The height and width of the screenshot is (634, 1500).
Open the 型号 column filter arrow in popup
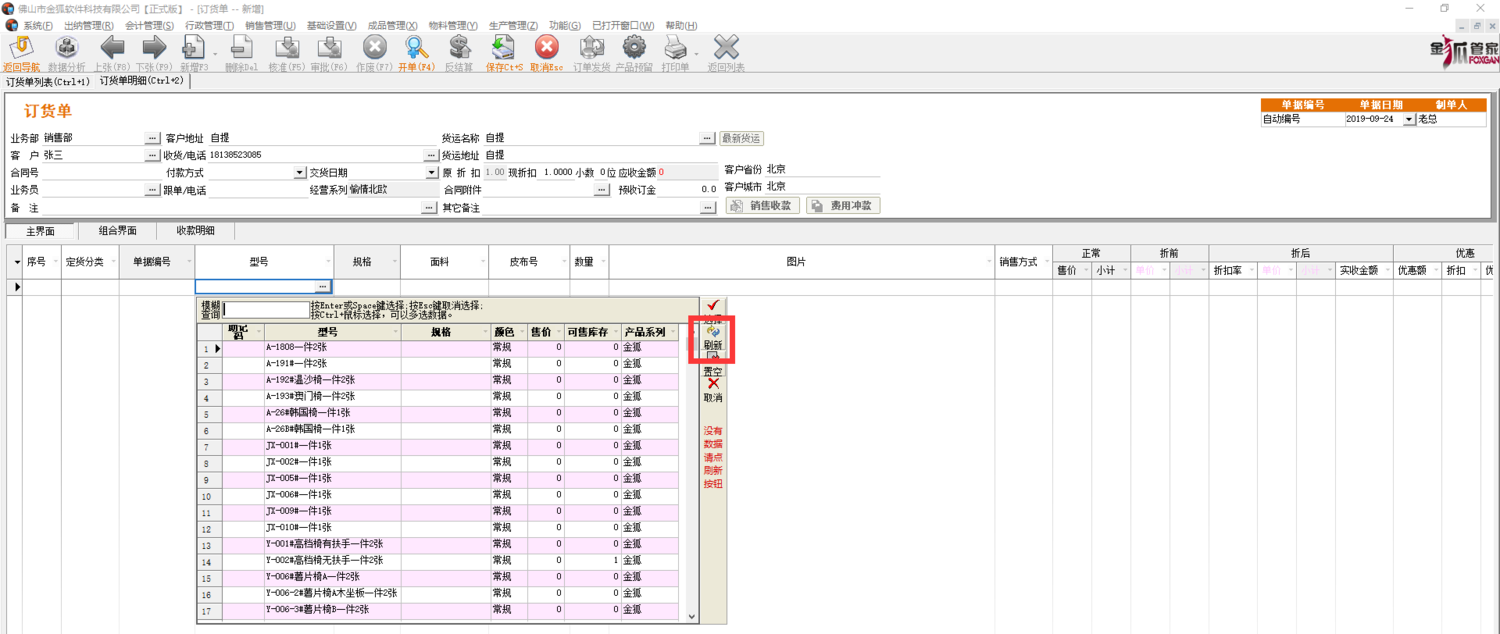(395, 332)
